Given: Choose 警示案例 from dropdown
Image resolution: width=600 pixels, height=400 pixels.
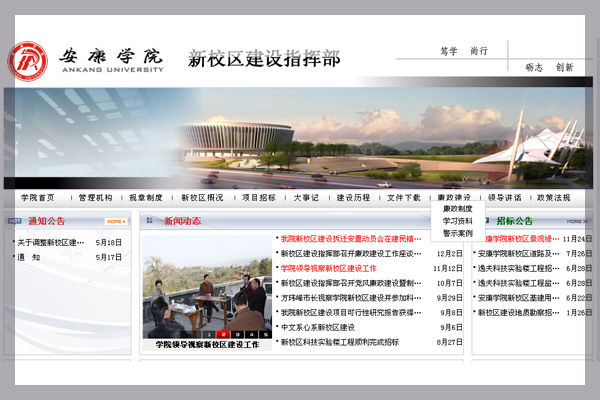Looking at the screenshot, I should 457,233.
